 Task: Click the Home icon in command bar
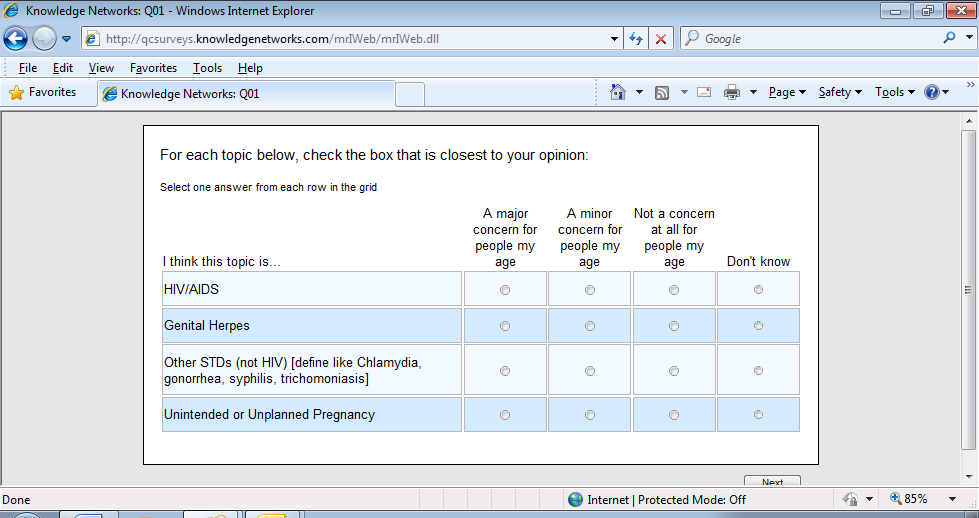click(617, 92)
